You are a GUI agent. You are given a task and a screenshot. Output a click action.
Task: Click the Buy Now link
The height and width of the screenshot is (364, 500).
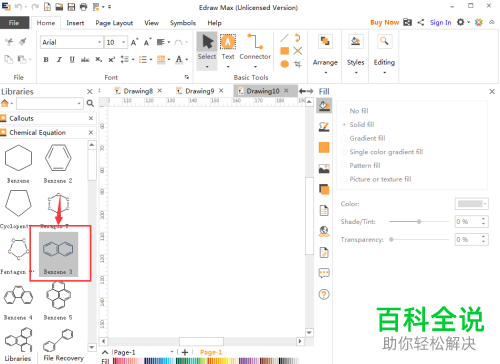pos(384,22)
